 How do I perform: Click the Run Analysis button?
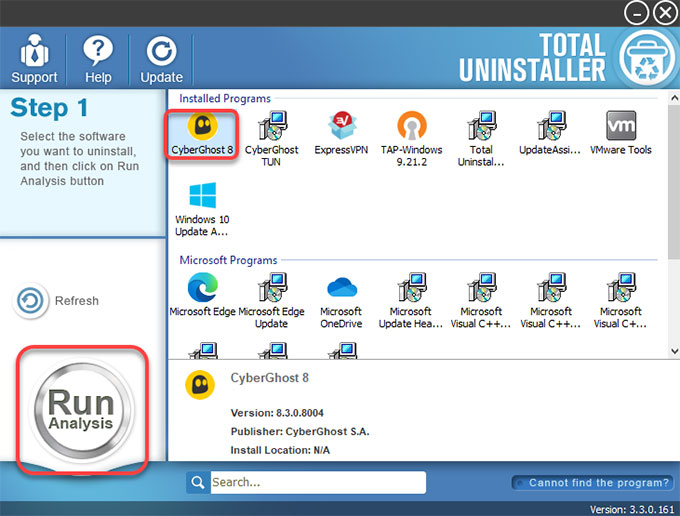[82, 410]
